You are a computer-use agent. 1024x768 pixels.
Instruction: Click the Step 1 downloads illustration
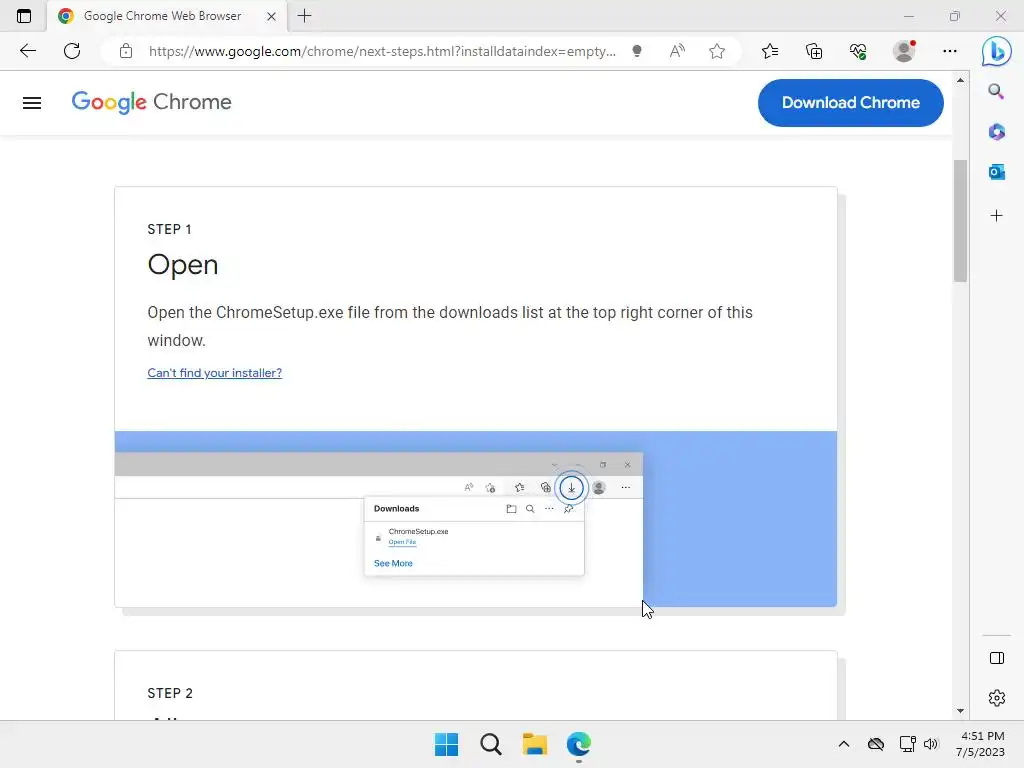[475, 519]
